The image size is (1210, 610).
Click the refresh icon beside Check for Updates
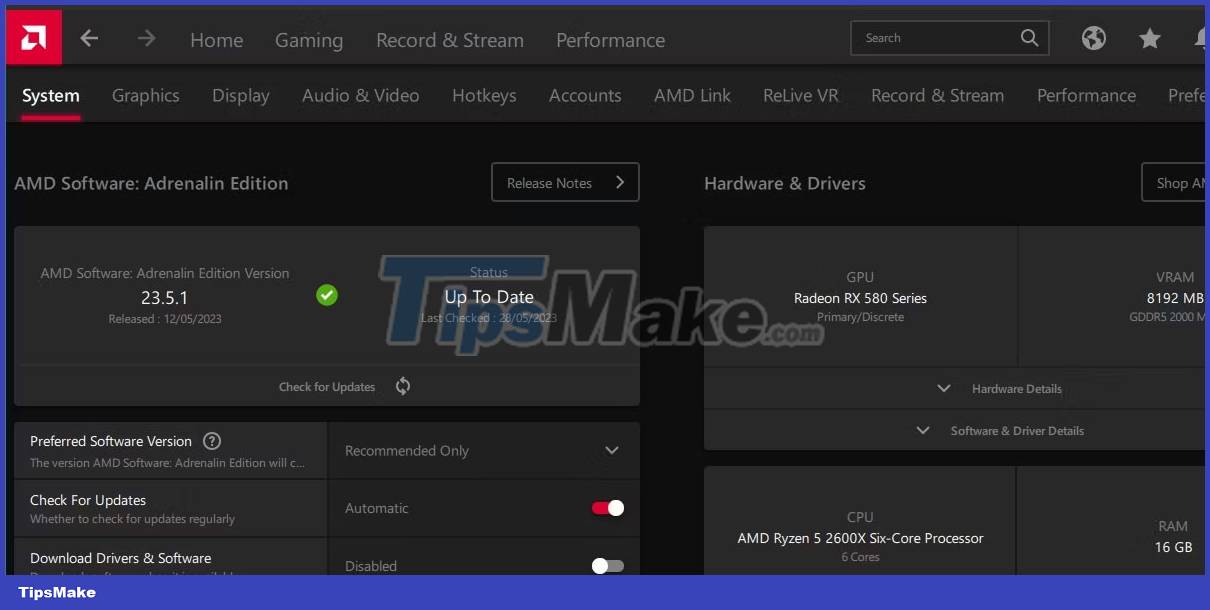[402, 386]
